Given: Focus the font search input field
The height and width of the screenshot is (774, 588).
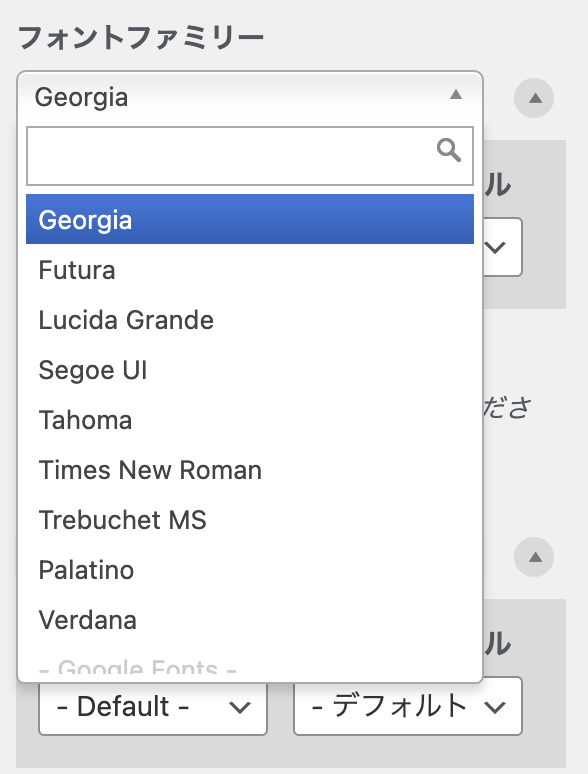Looking at the screenshot, I should click(250, 156).
